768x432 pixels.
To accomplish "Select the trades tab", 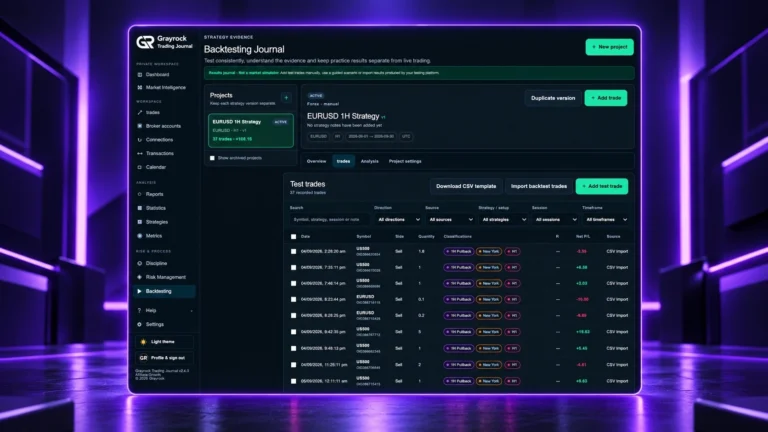I will (343, 161).
